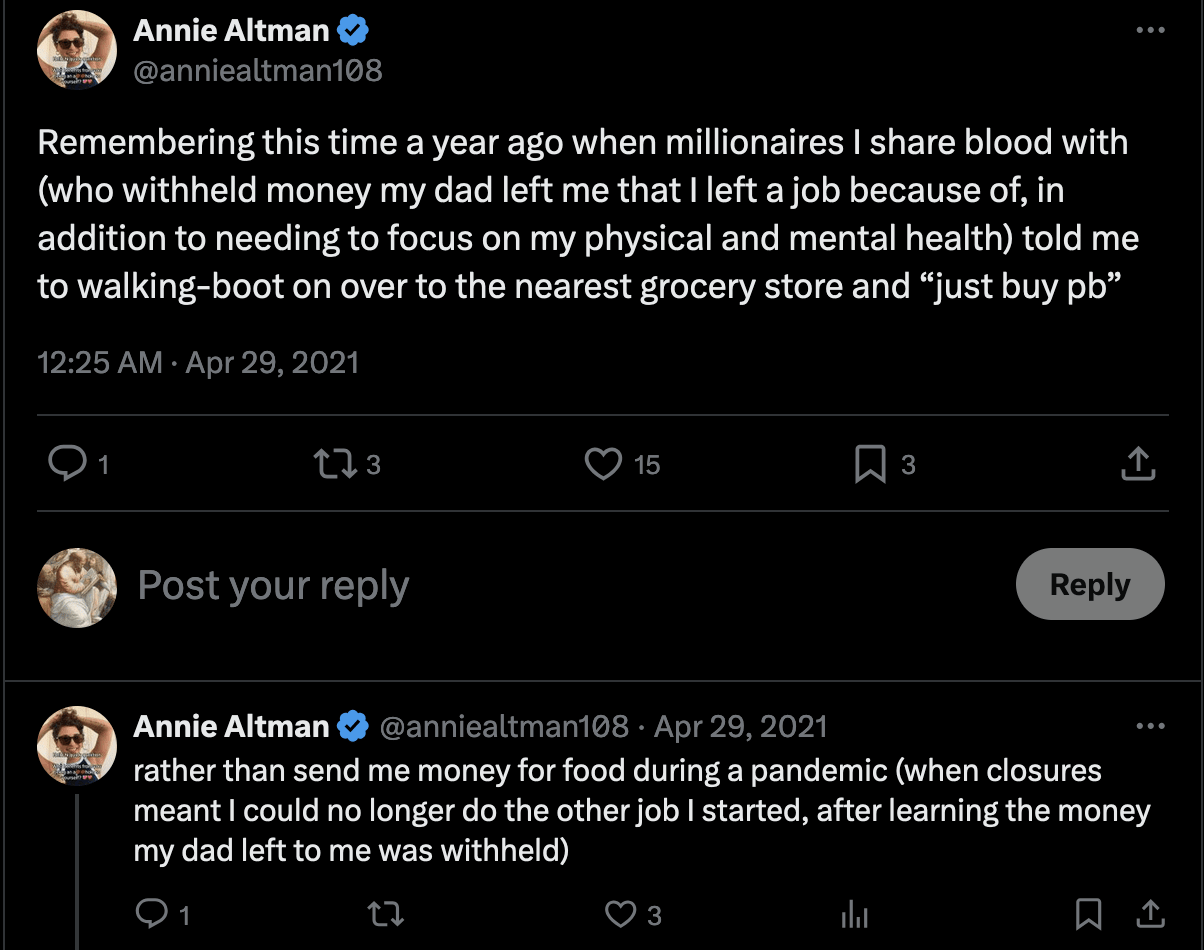Screen dimensions: 1204x950
Task: View analytics for the second tweet
Action: pos(853,913)
